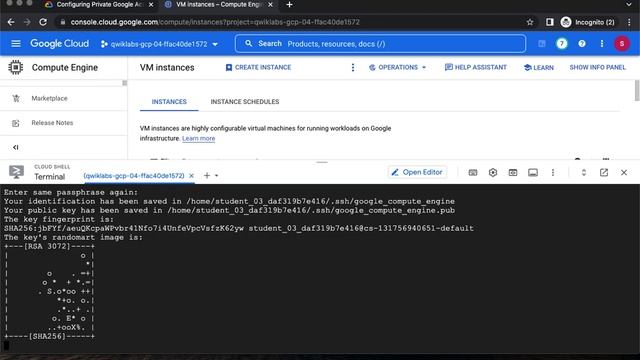Open the Incognito (2) profile indicator
640x360 pixels.
pos(588,22)
